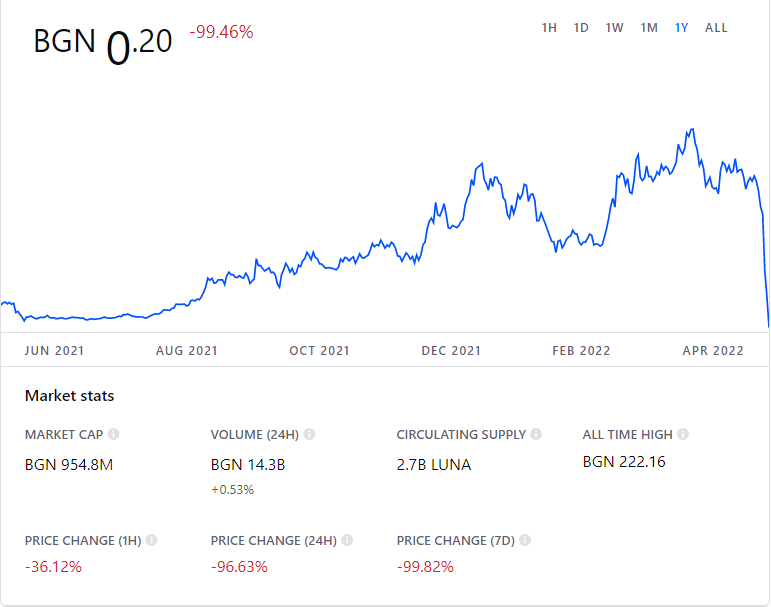Show the ALL time price history
771x607 pixels.
click(x=716, y=28)
